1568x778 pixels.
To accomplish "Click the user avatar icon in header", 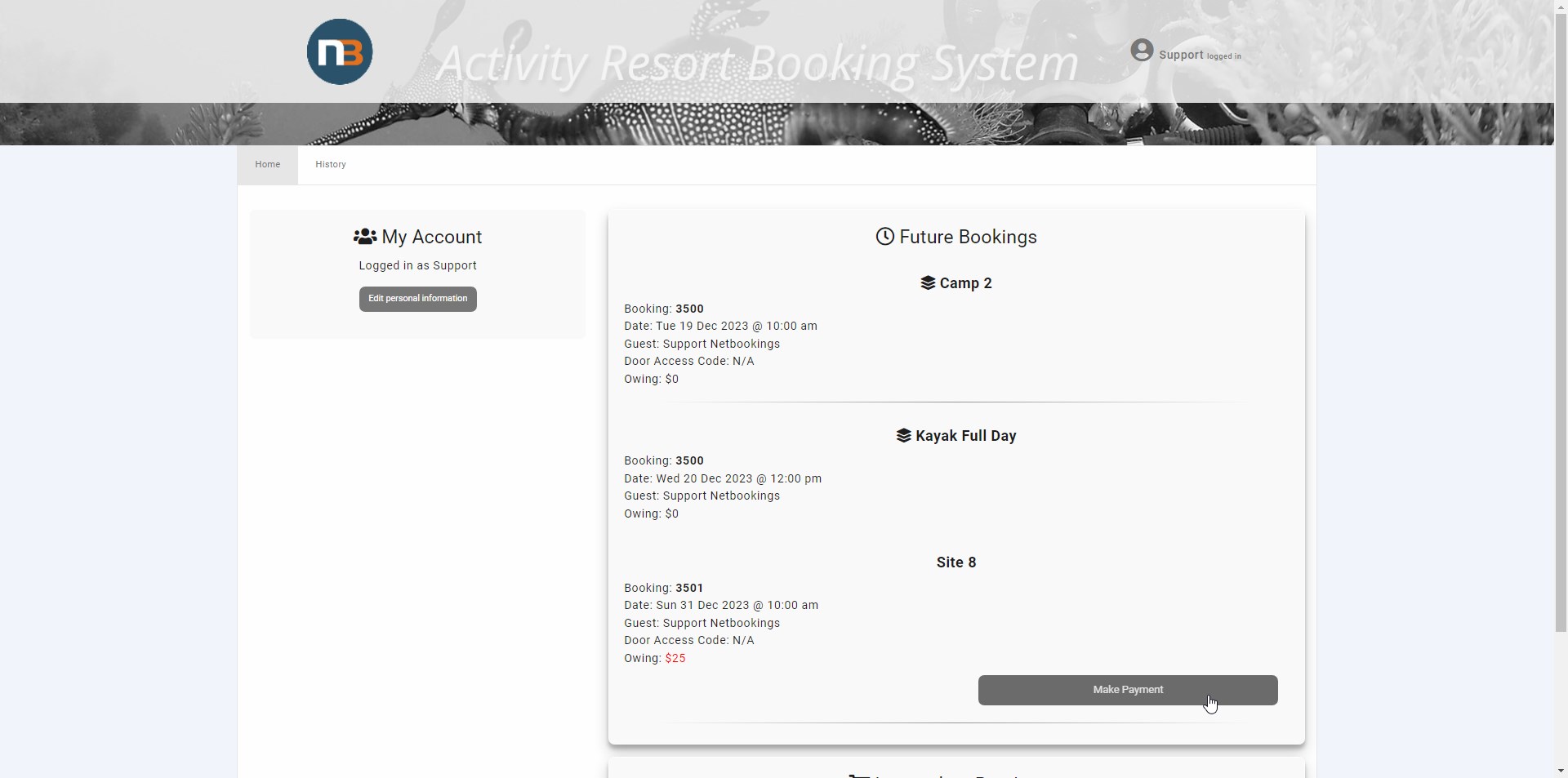I will tap(1142, 51).
